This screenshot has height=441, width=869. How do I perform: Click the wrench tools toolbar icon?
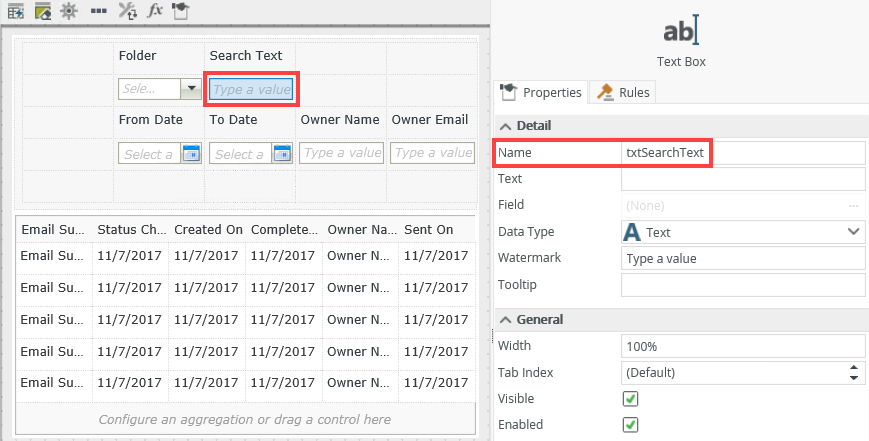tap(127, 11)
